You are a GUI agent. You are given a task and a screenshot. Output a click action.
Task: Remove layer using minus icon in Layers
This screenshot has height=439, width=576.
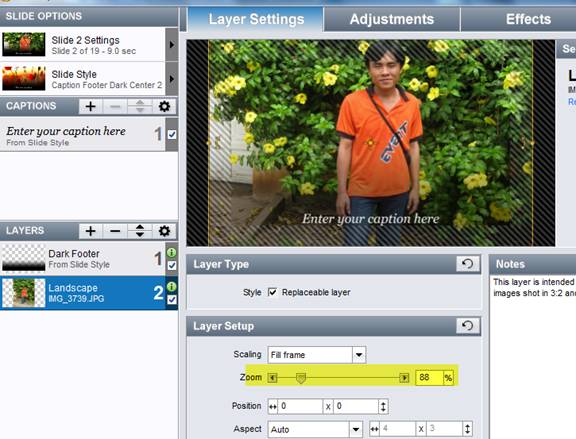click(x=115, y=231)
